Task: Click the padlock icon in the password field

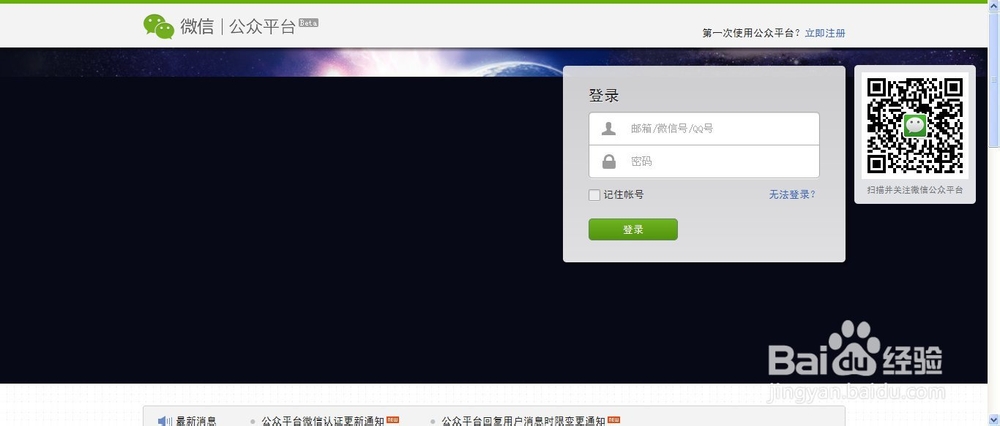Action: (609, 162)
